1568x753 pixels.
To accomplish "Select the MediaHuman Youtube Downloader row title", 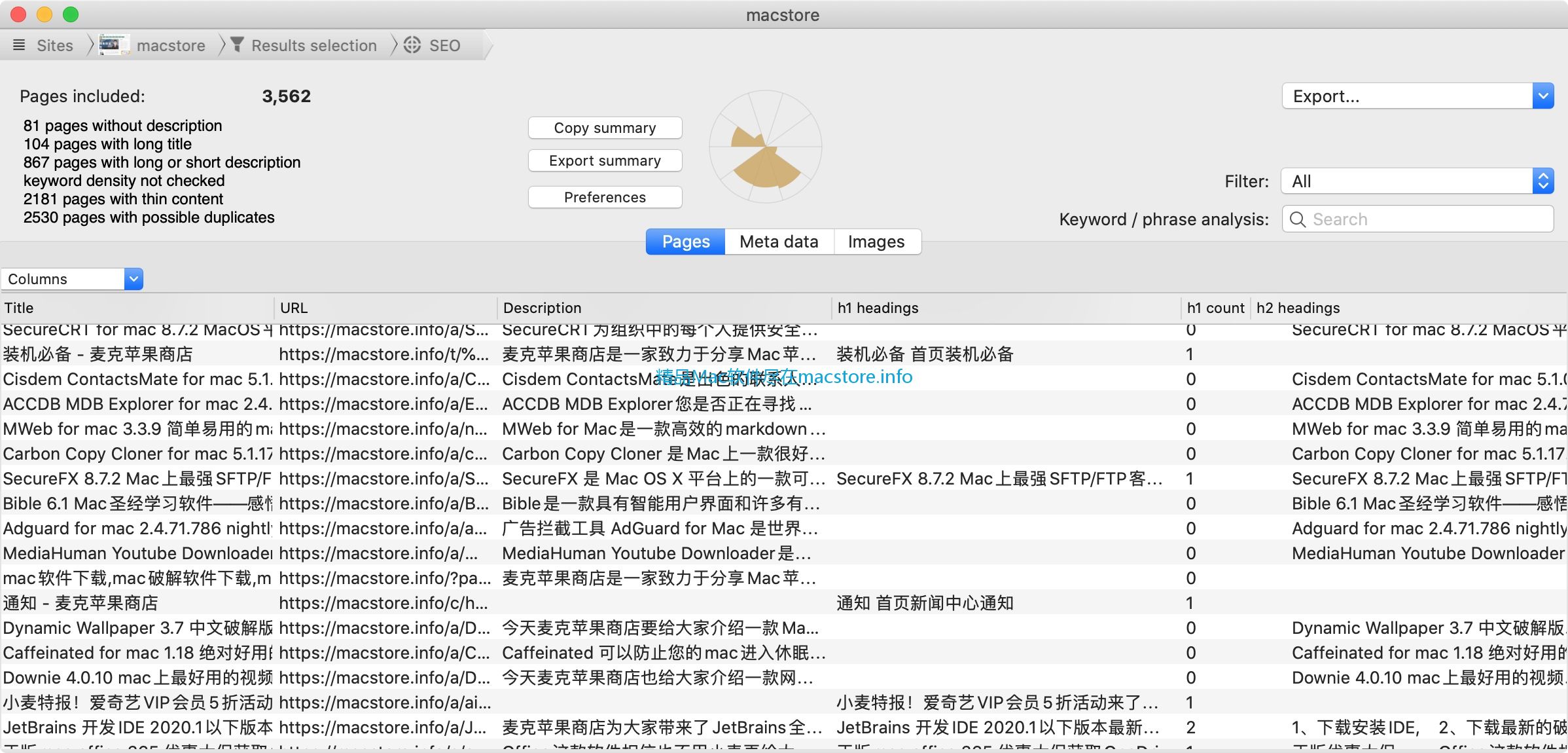I will tap(137, 553).
